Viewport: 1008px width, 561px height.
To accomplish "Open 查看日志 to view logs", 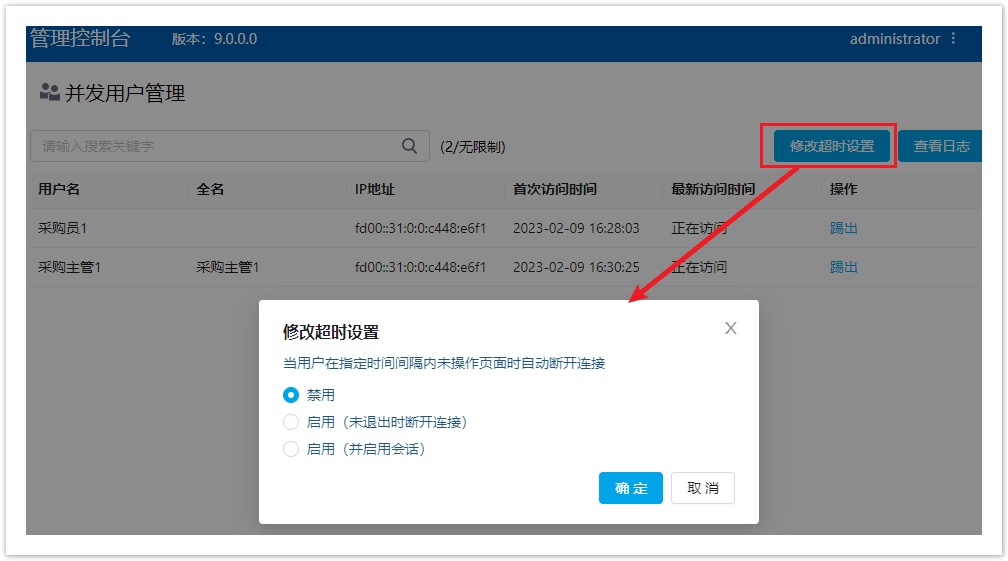I will pos(940,146).
